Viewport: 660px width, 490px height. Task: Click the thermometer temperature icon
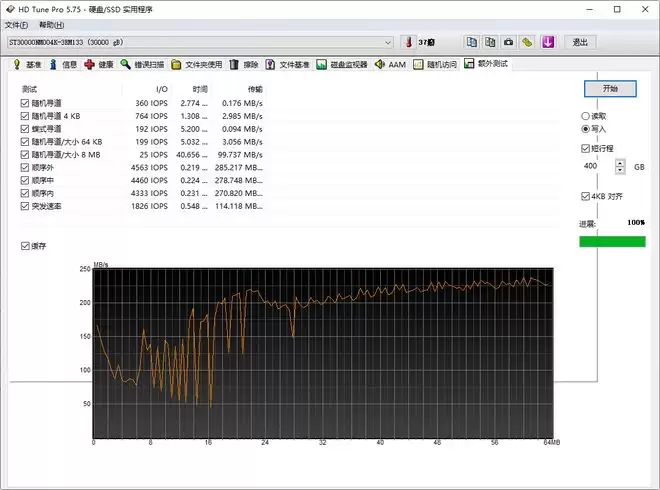(x=408, y=42)
